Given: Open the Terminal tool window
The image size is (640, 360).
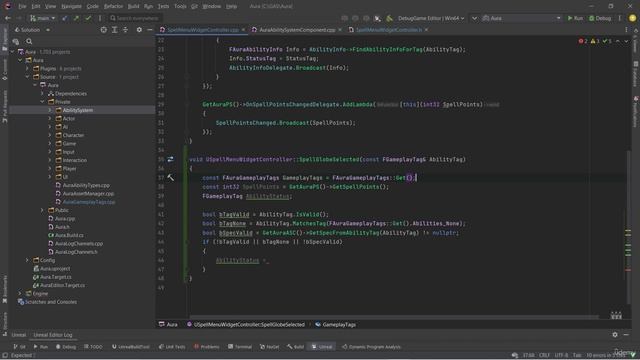Looking at the screenshot, I should (x=240, y=347).
